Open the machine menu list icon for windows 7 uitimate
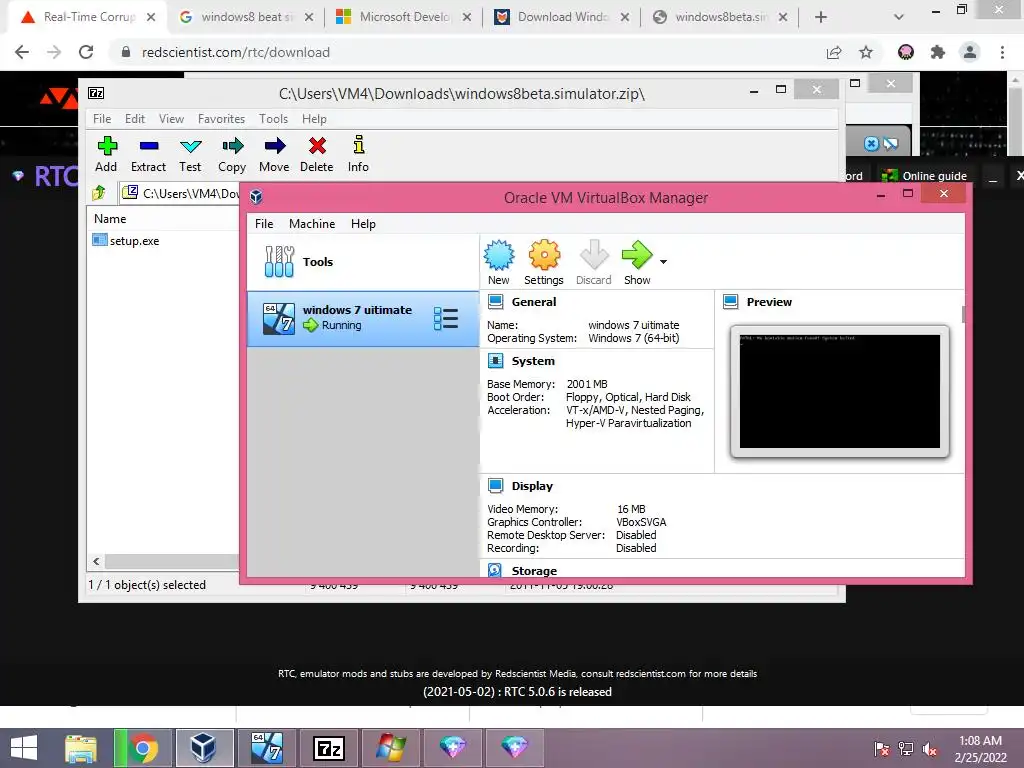This screenshot has height=768, width=1024. (446, 319)
